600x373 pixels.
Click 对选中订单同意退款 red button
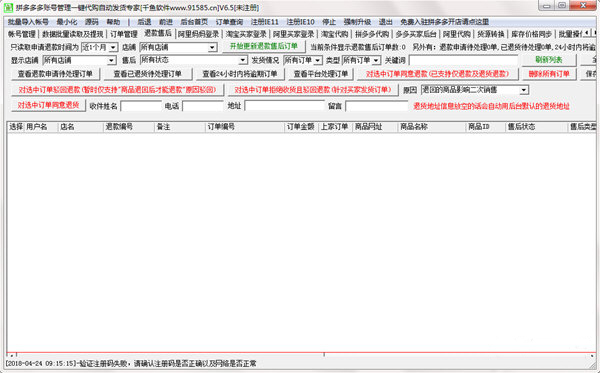437,74
